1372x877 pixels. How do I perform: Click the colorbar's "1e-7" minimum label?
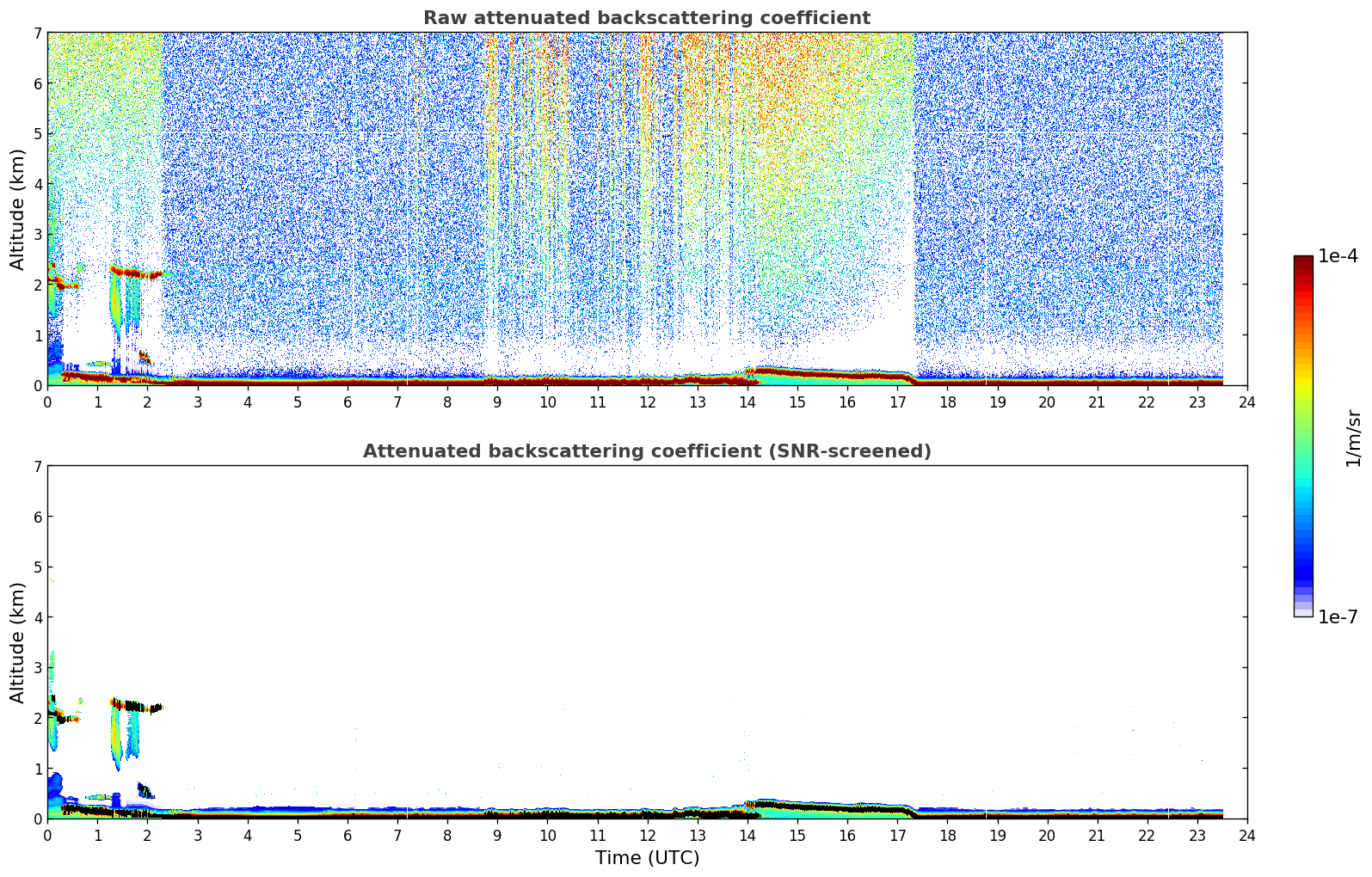tap(1338, 617)
